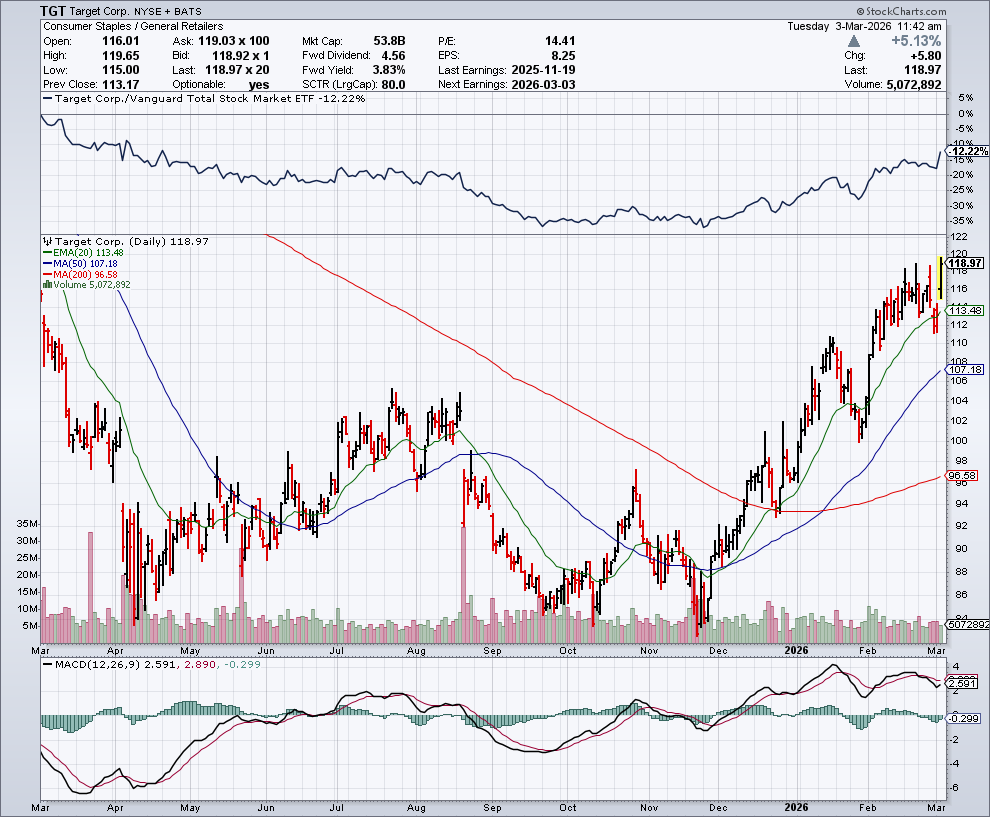990x817 pixels.
Task: Click the 107.18 MA(50) tag on right axis
Action: coord(965,369)
